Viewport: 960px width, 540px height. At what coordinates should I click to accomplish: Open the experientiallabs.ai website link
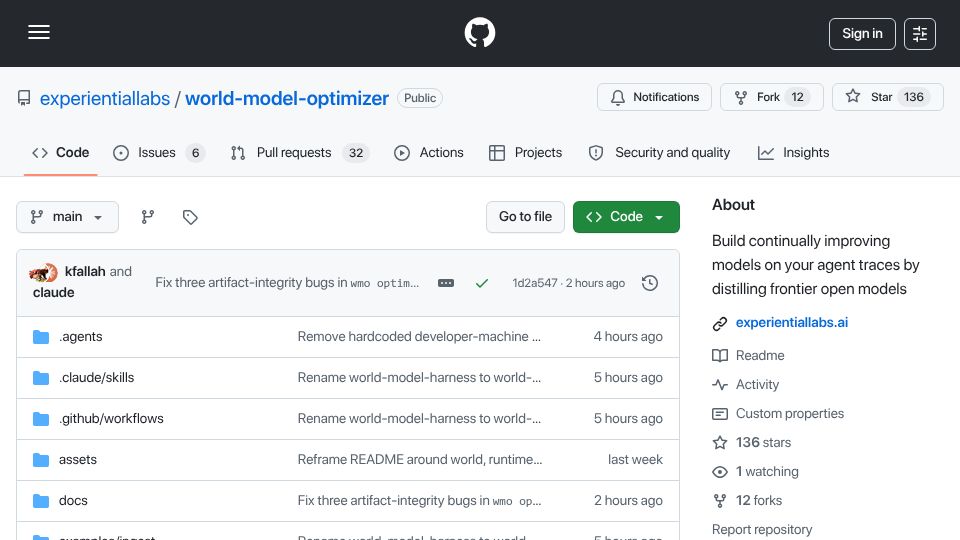[x=792, y=323]
